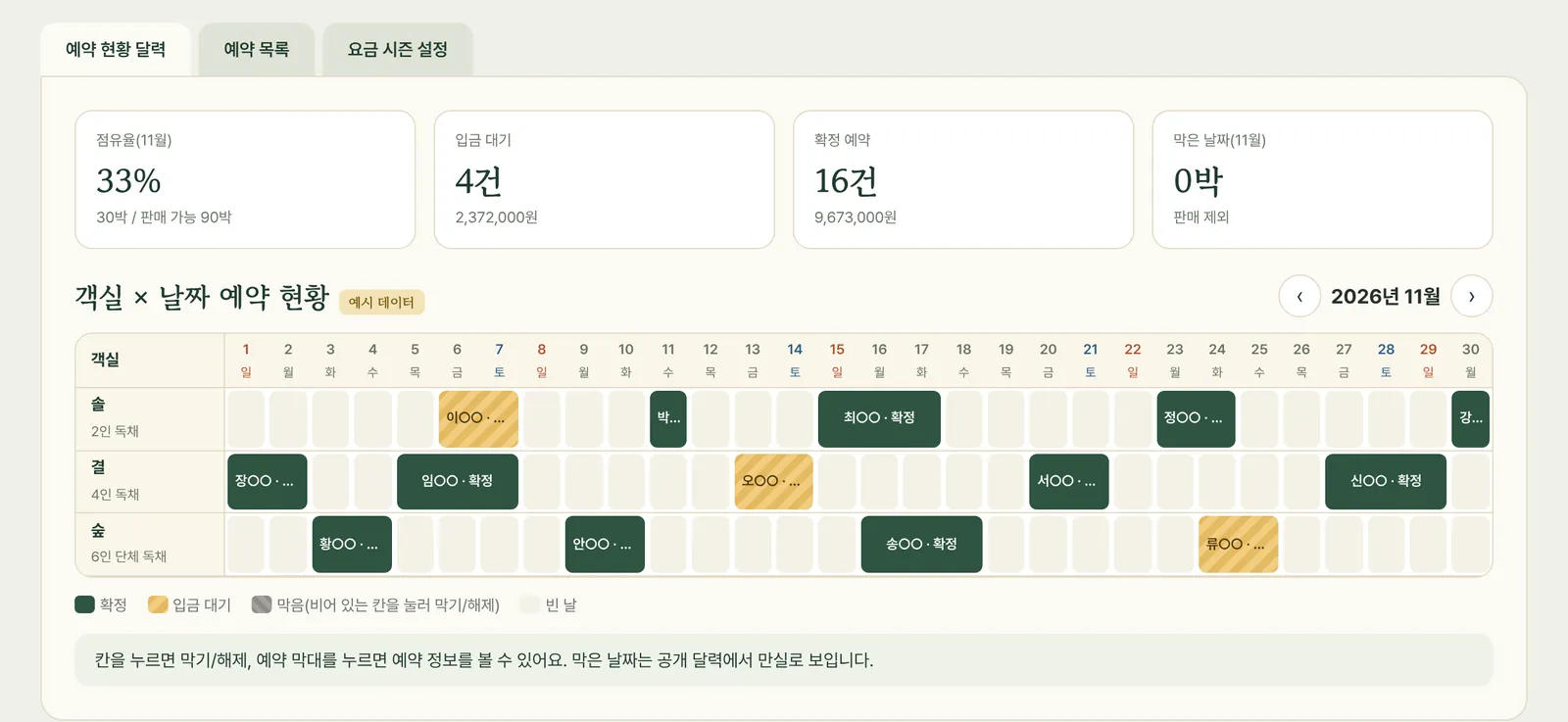Select the 확정 예약 16건 card
Screen dimensions: 1568x722
[x=963, y=179]
